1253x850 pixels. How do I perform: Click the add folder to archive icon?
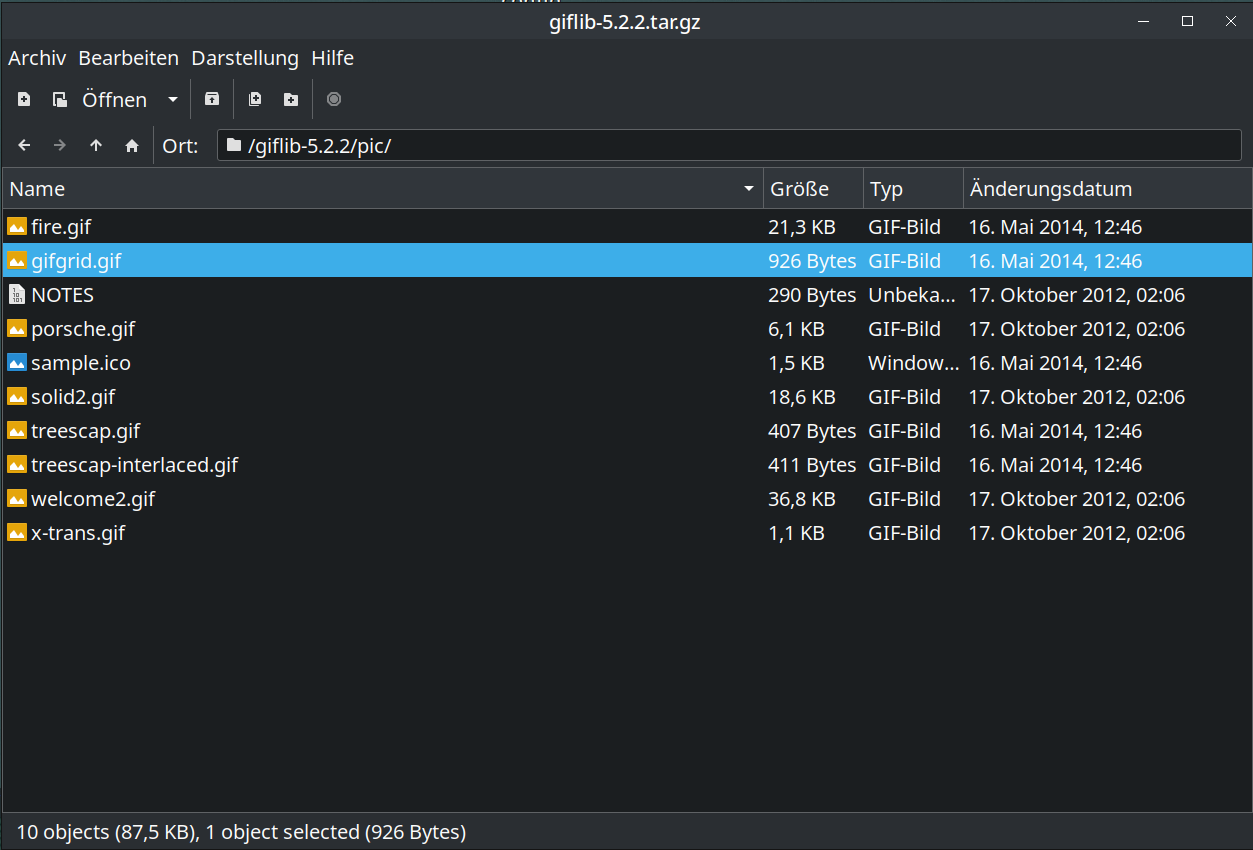290,99
